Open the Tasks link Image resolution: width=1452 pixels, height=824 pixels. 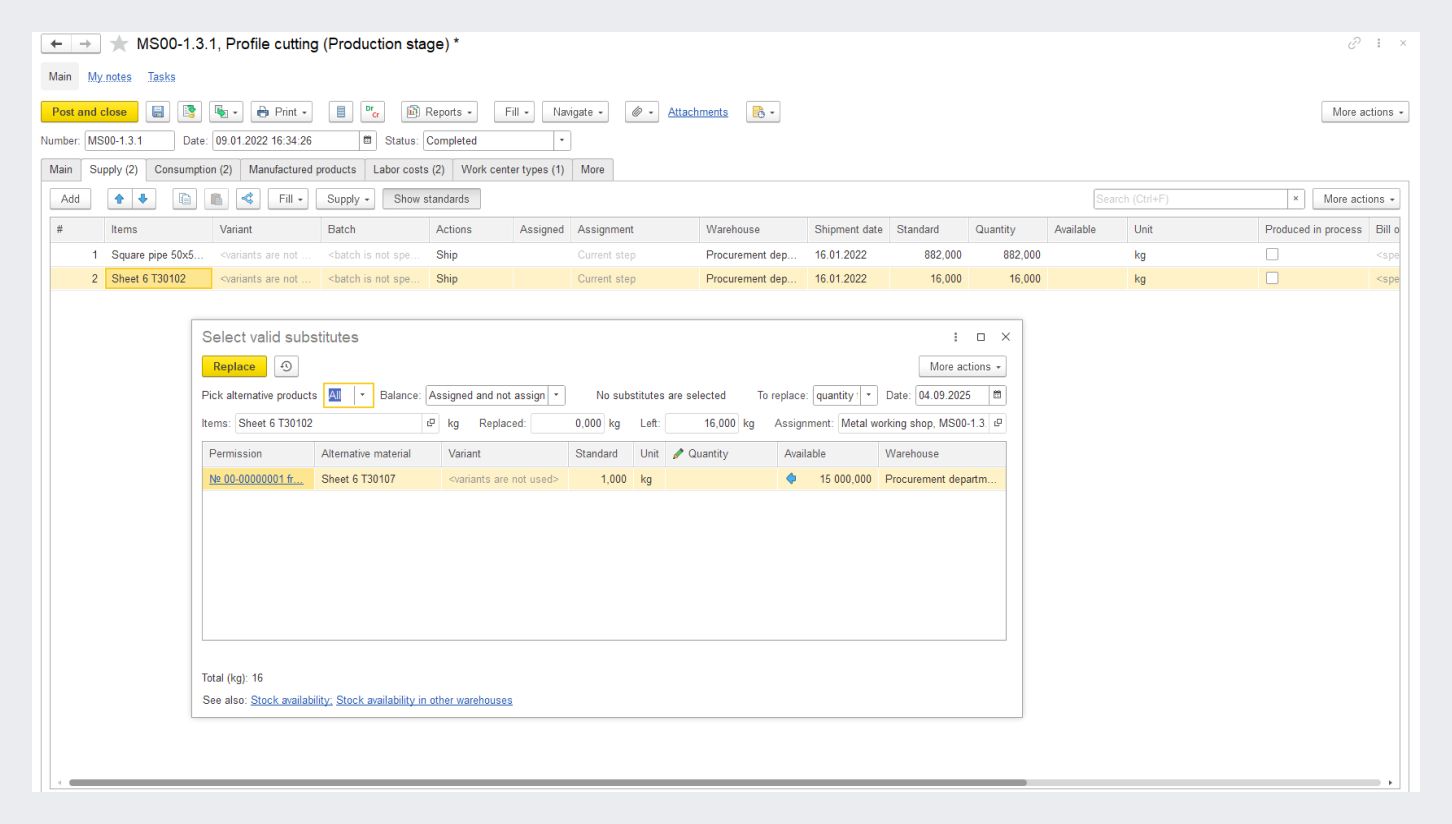point(161,77)
